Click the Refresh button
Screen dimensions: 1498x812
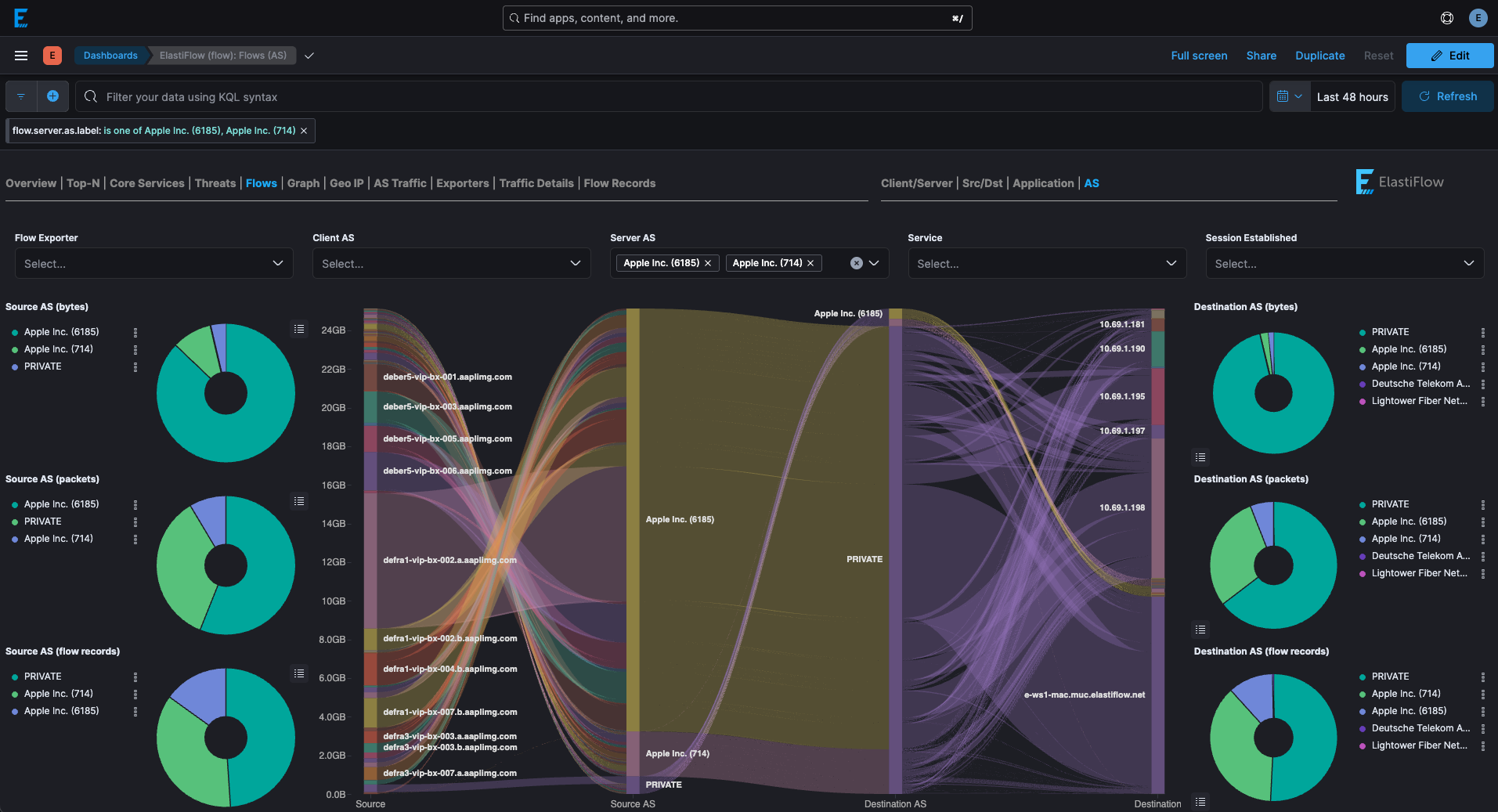(1447, 96)
